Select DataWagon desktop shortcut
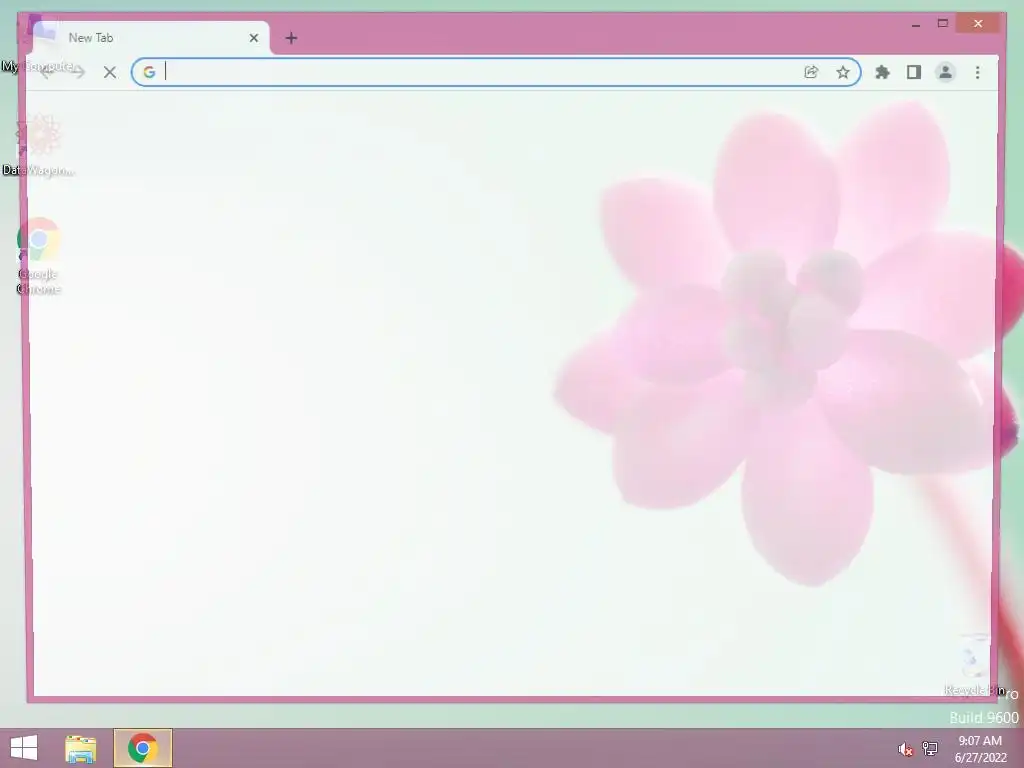This screenshot has width=1024, height=768. (39, 144)
